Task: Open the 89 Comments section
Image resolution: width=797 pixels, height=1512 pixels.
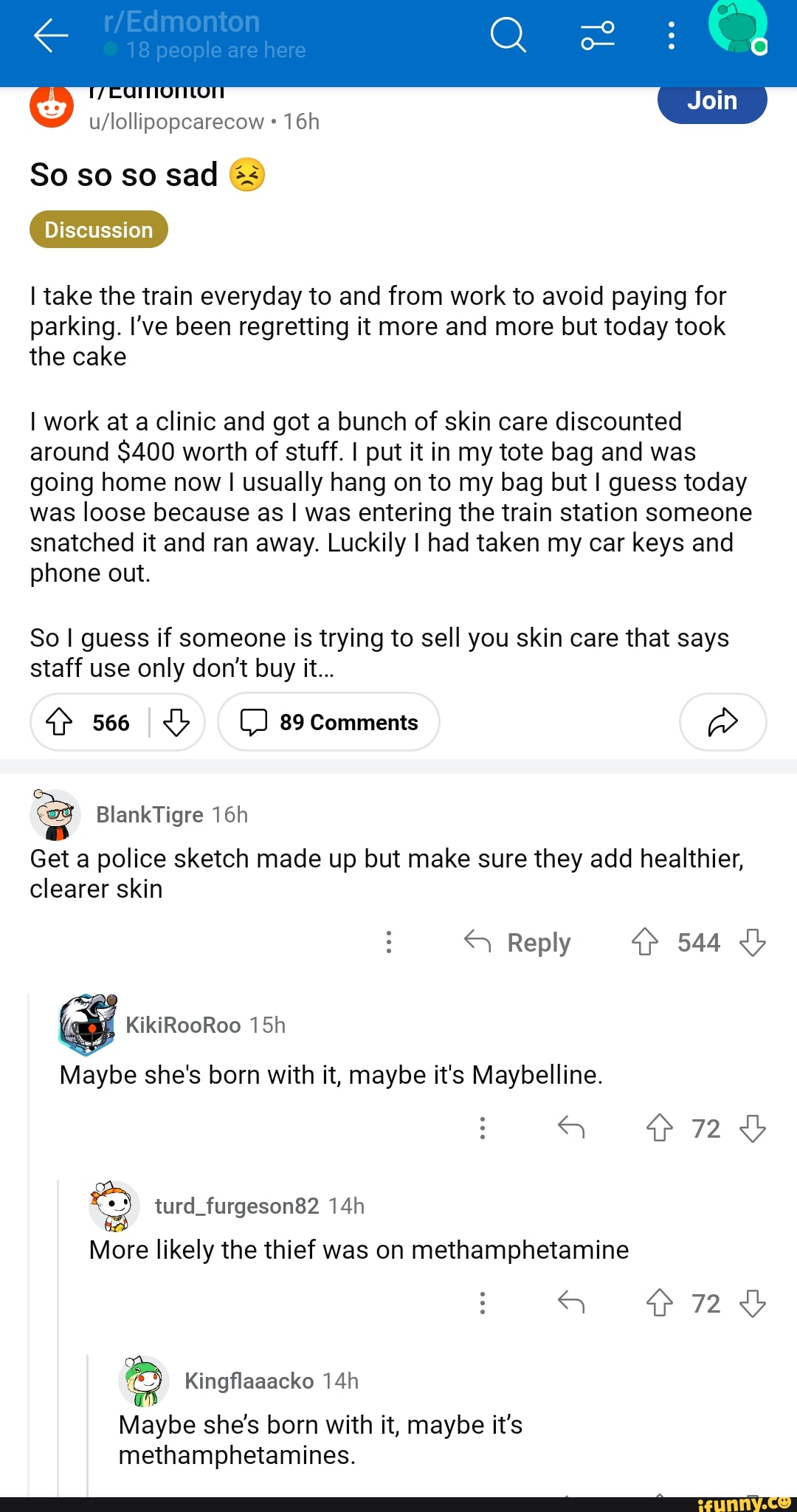Action: [x=329, y=722]
